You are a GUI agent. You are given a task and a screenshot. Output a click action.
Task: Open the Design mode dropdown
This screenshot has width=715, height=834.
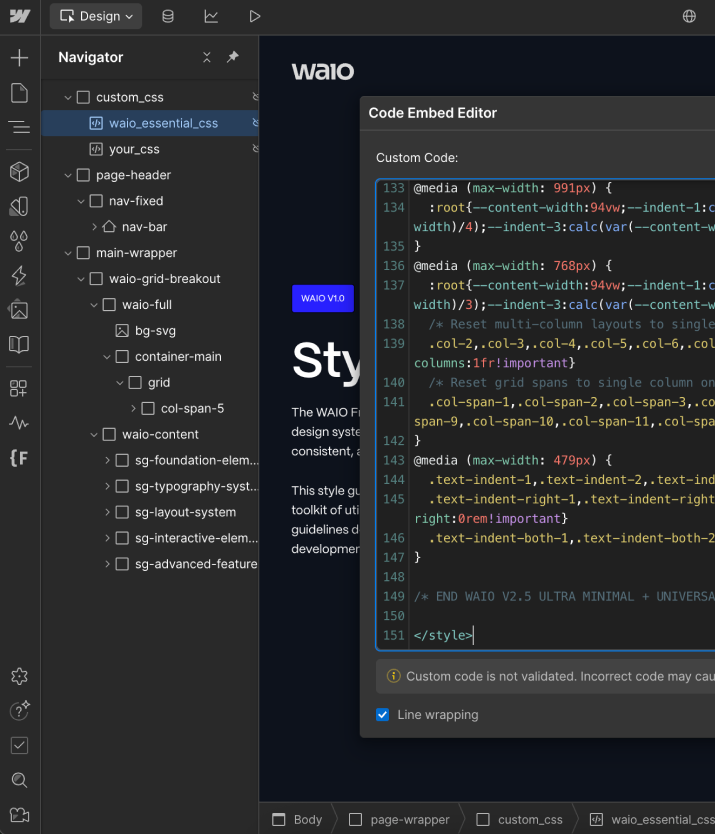(x=96, y=16)
